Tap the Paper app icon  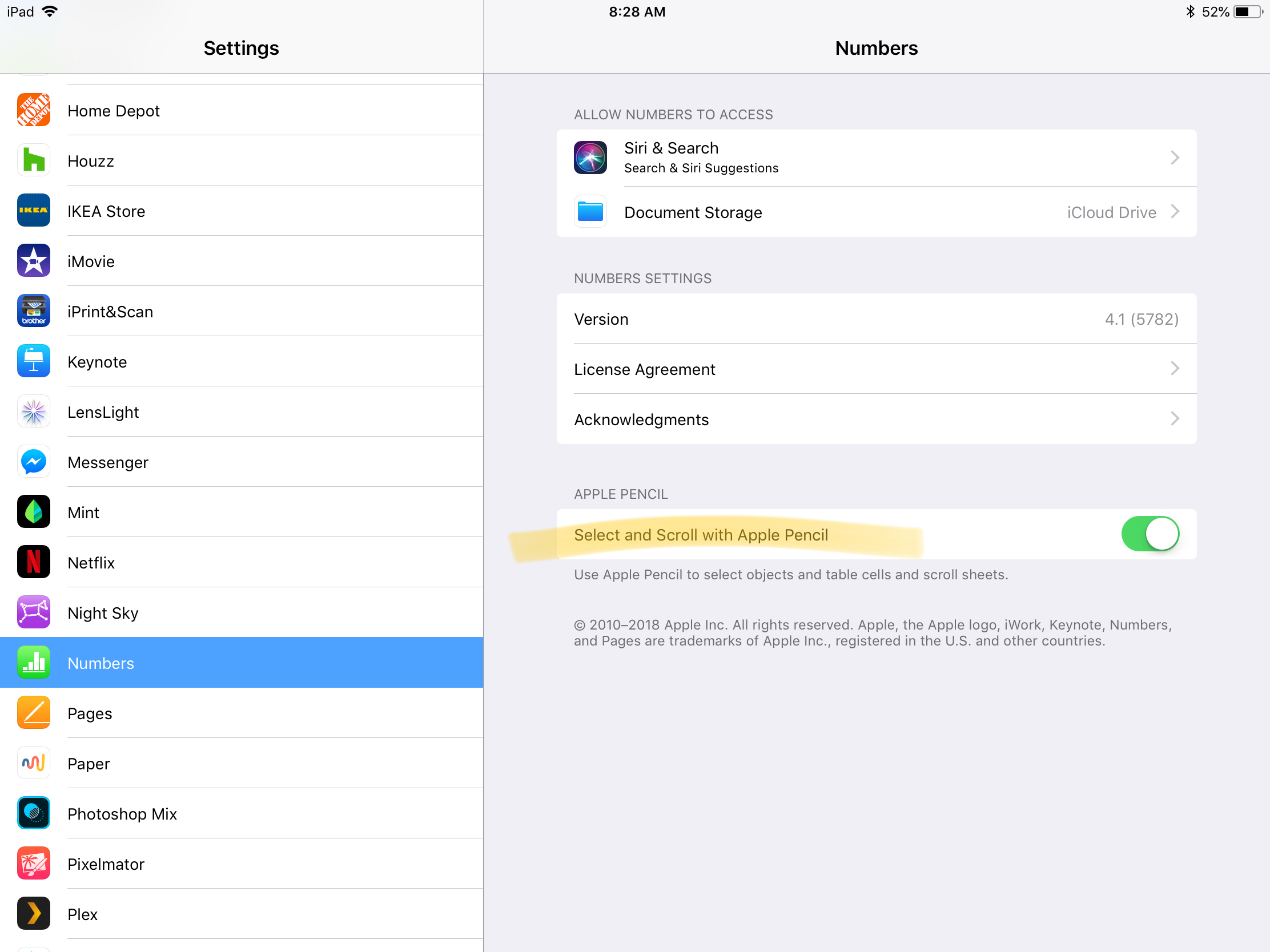(x=33, y=763)
